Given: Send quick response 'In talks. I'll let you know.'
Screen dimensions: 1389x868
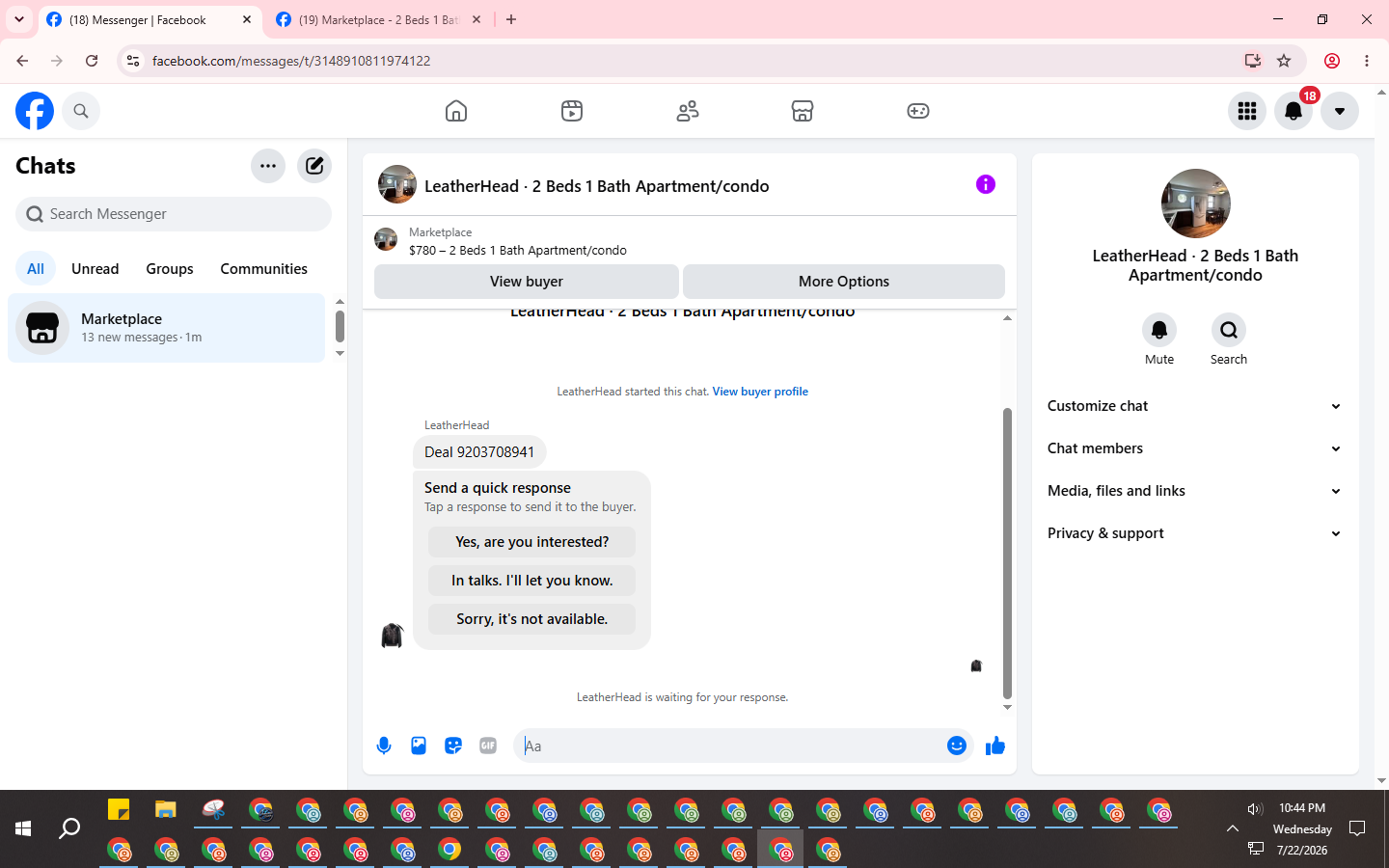Looking at the screenshot, I should point(532,581).
